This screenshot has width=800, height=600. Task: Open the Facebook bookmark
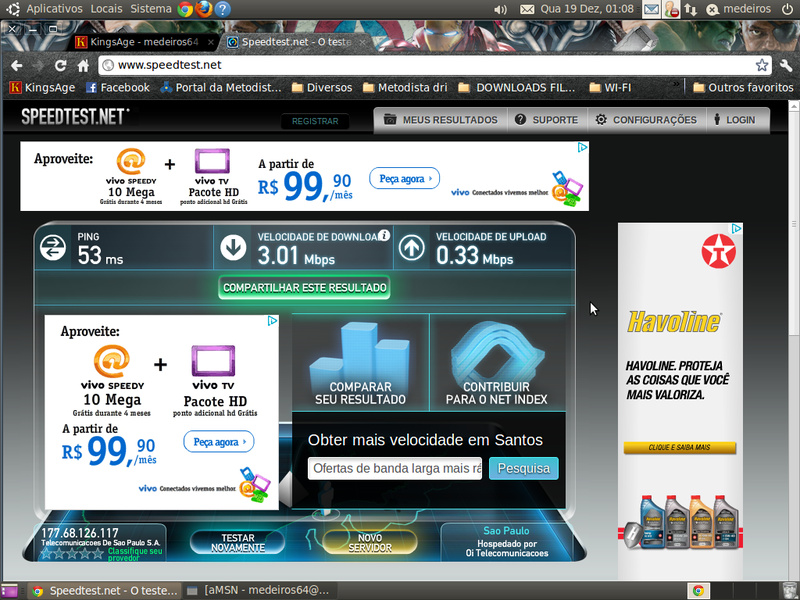(118, 88)
